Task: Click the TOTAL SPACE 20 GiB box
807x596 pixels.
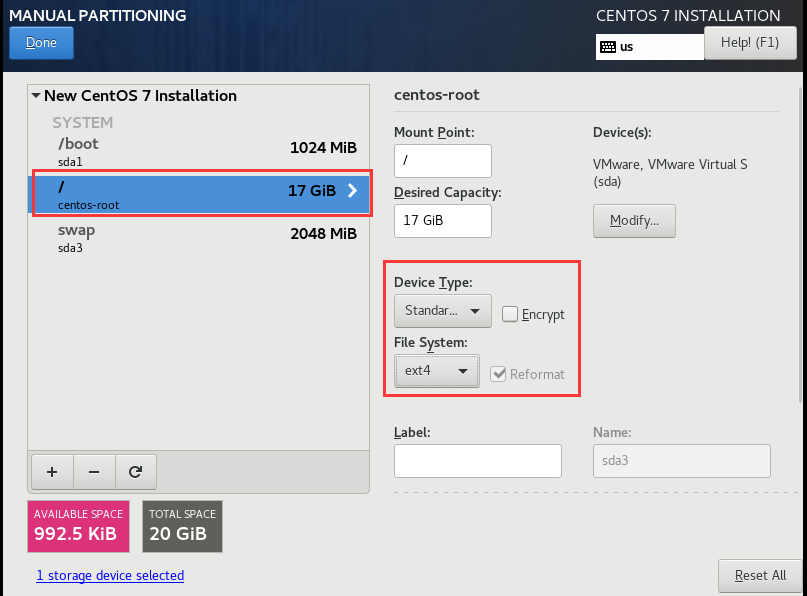Action: coord(182,526)
